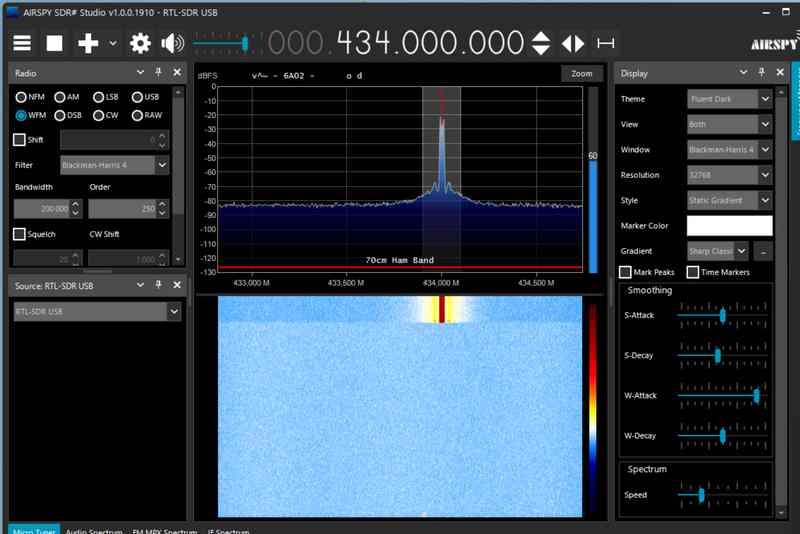Screen dimensions: 800x534
Task: Click the signal peak in the waterfall
Action: tap(442, 310)
